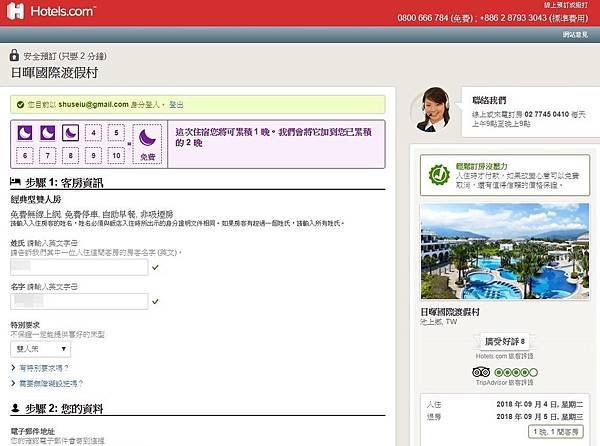Click the 登出 sign out link
Viewport: 600px width, 446px height.
176,104
